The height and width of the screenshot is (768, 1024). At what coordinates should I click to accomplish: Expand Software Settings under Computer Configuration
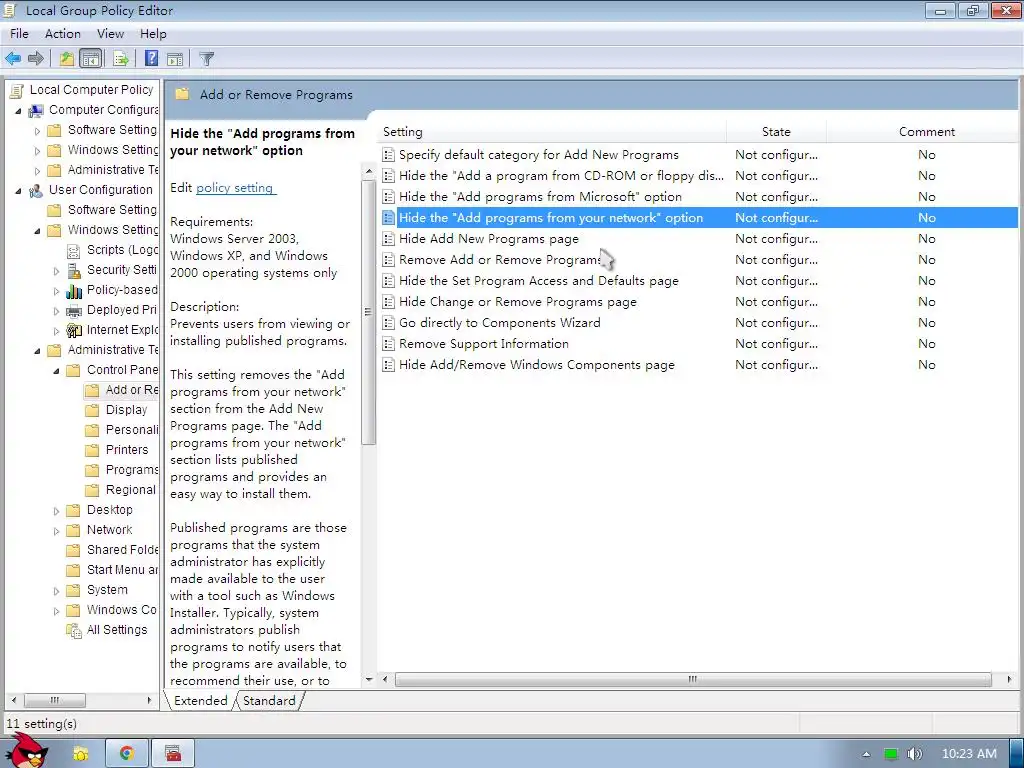point(37,131)
